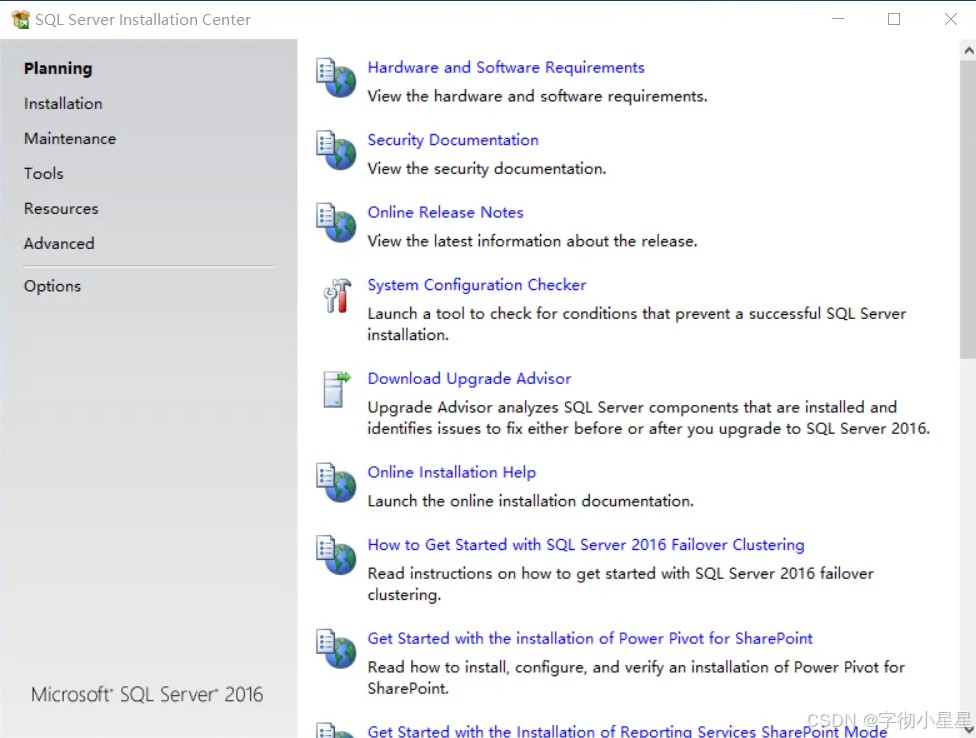Image resolution: width=976 pixels, height=738 pixels.
Task: Click the vertical scrollbar thumb
Action: pos(968,210)
